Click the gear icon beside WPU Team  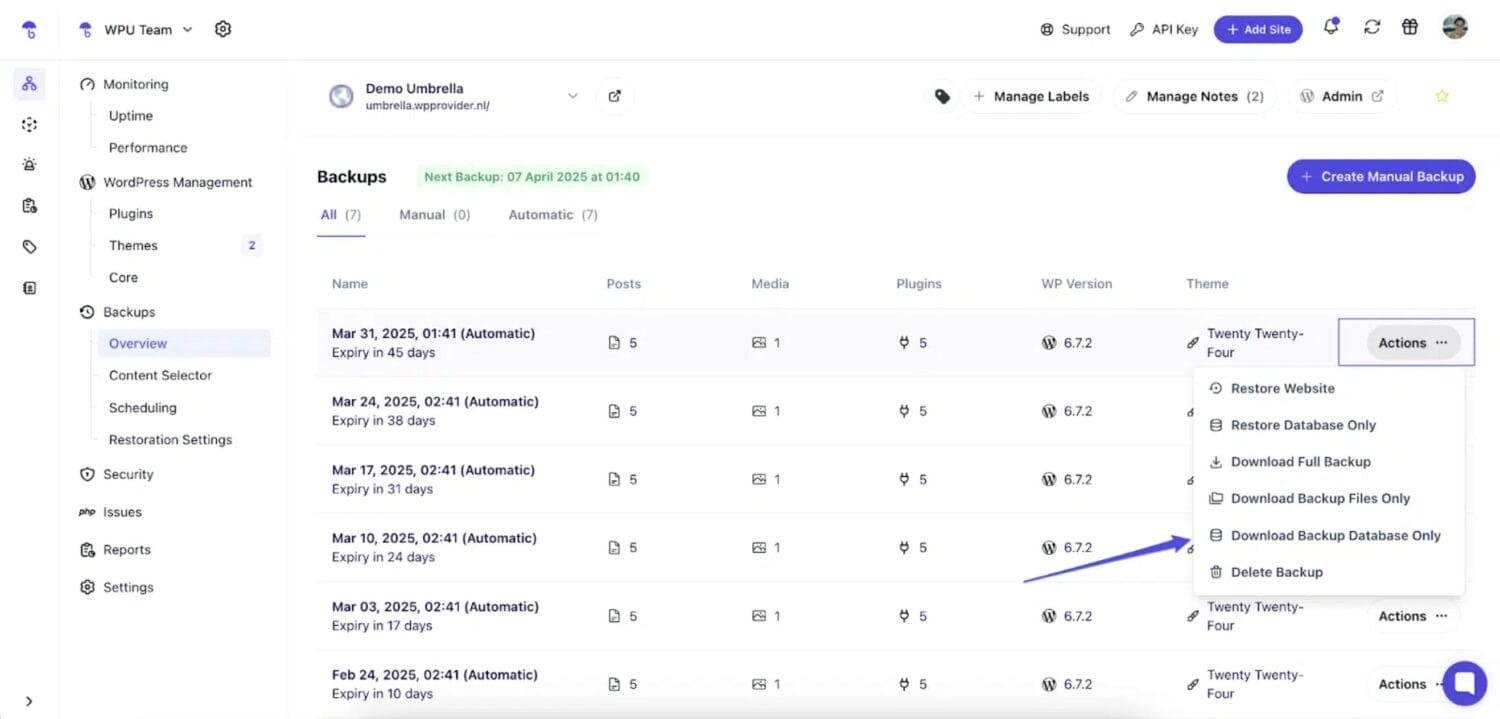(x=223, y=29)
